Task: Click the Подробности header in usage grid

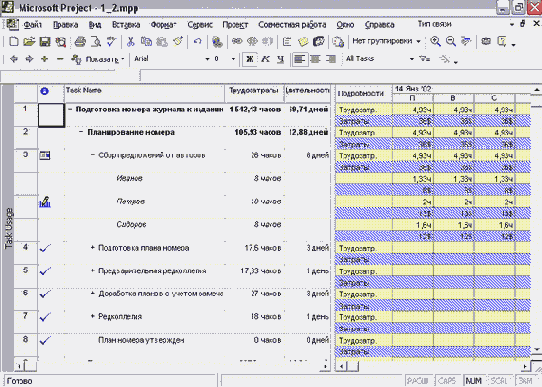Action: [364, 93]
